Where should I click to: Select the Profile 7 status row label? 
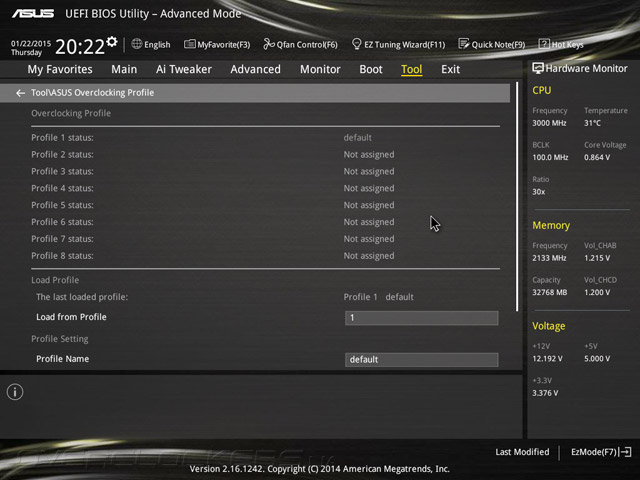(x=62, y=239)
